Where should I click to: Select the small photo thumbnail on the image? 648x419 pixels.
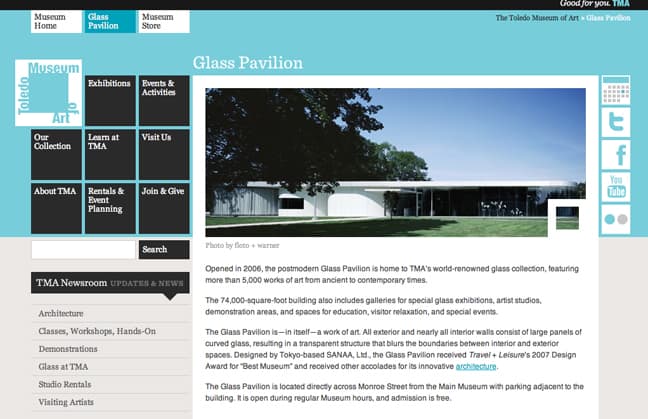[x=567, y=218]
